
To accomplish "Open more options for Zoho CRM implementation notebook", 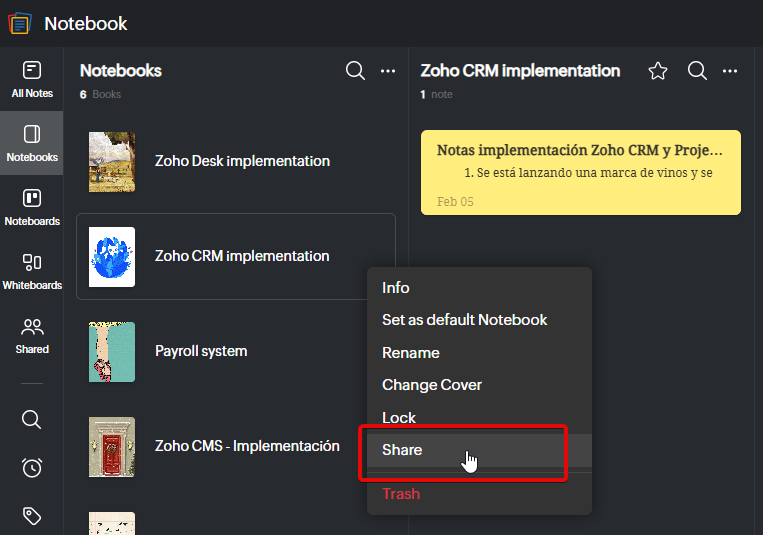I will pos(730,71).
